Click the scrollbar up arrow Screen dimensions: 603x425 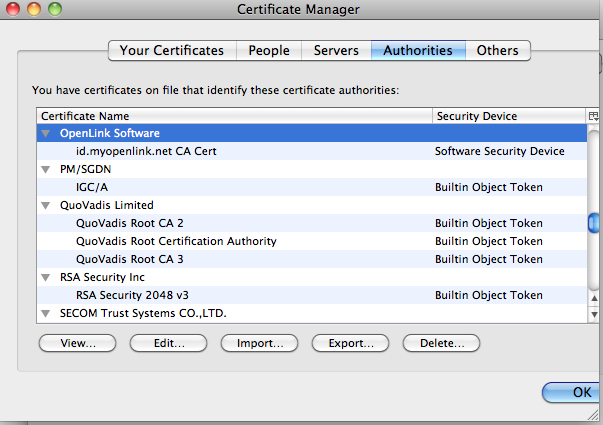pos(594,298)
